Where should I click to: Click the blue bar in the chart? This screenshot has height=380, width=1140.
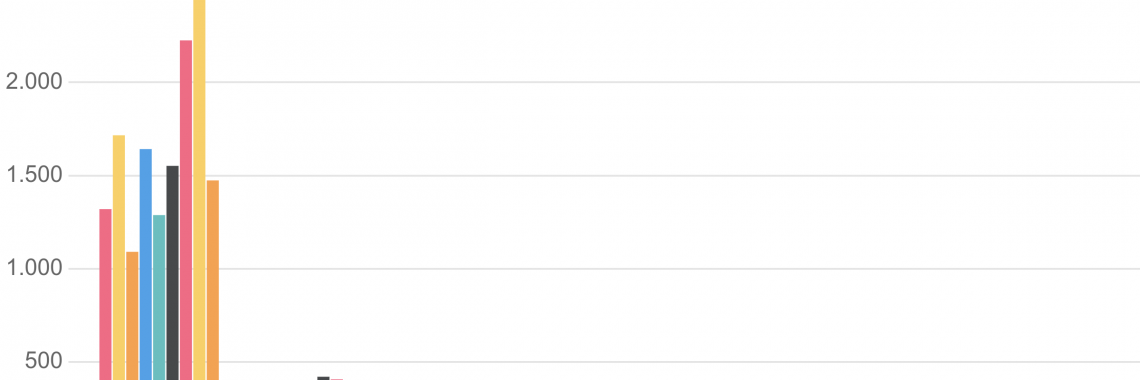pyautogui.click(x=145, y=264)
